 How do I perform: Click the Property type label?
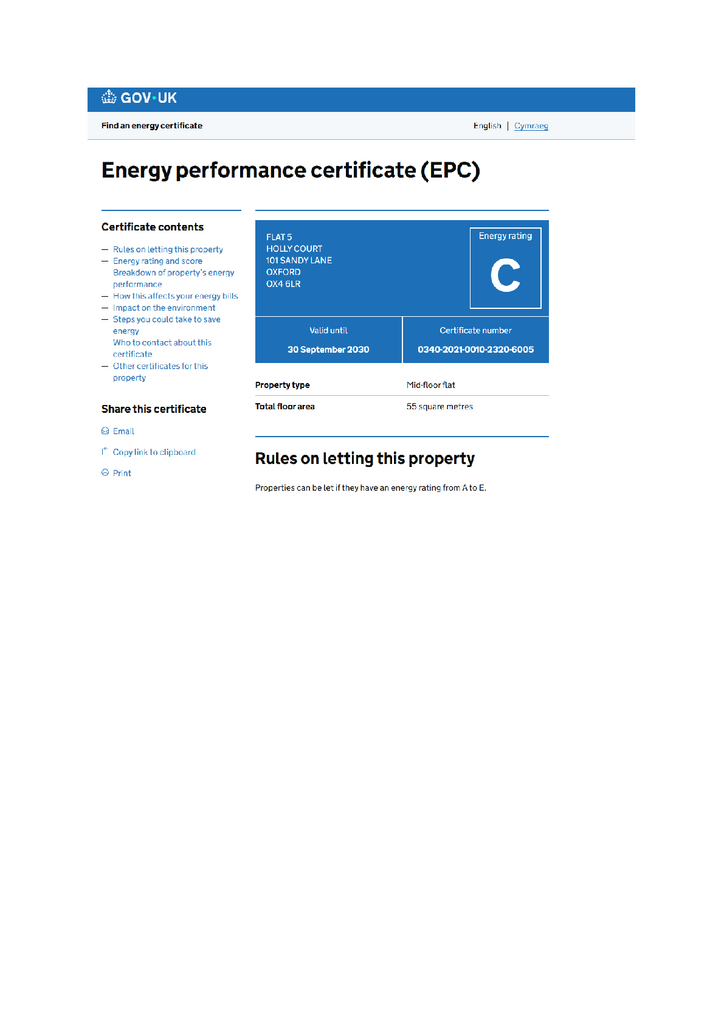click(x=282, y=385)
